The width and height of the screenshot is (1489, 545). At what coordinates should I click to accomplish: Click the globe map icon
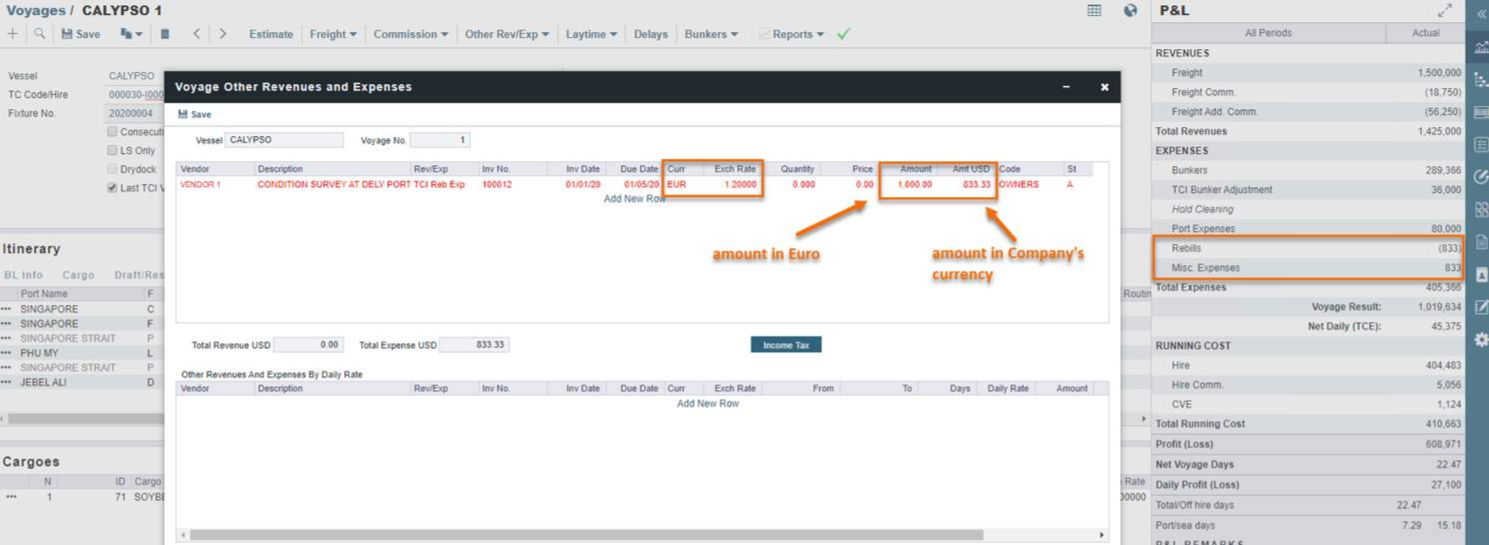(x=1130, y=10)
